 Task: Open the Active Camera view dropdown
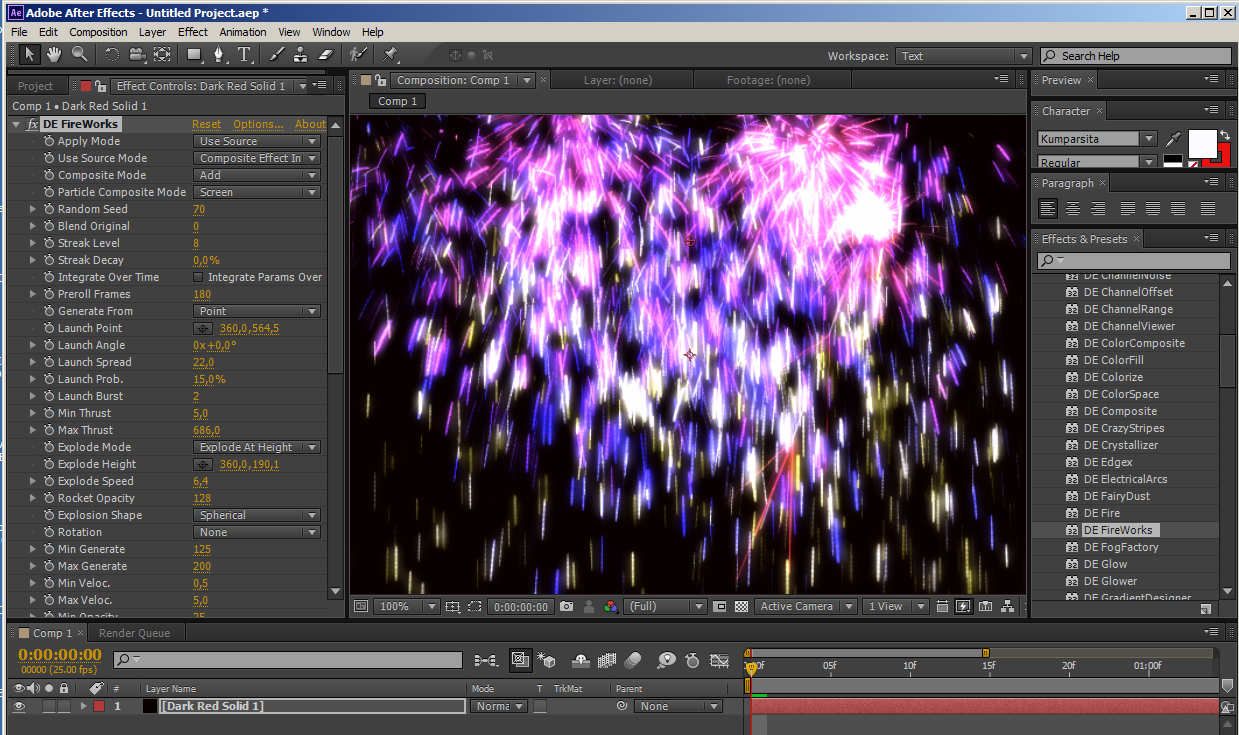point(806,606)
